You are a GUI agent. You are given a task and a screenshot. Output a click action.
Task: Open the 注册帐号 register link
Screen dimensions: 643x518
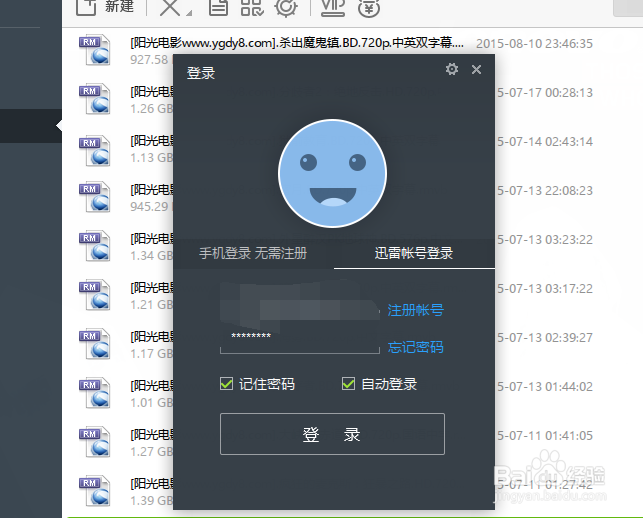pyautogui.click(x=415, y=310)
